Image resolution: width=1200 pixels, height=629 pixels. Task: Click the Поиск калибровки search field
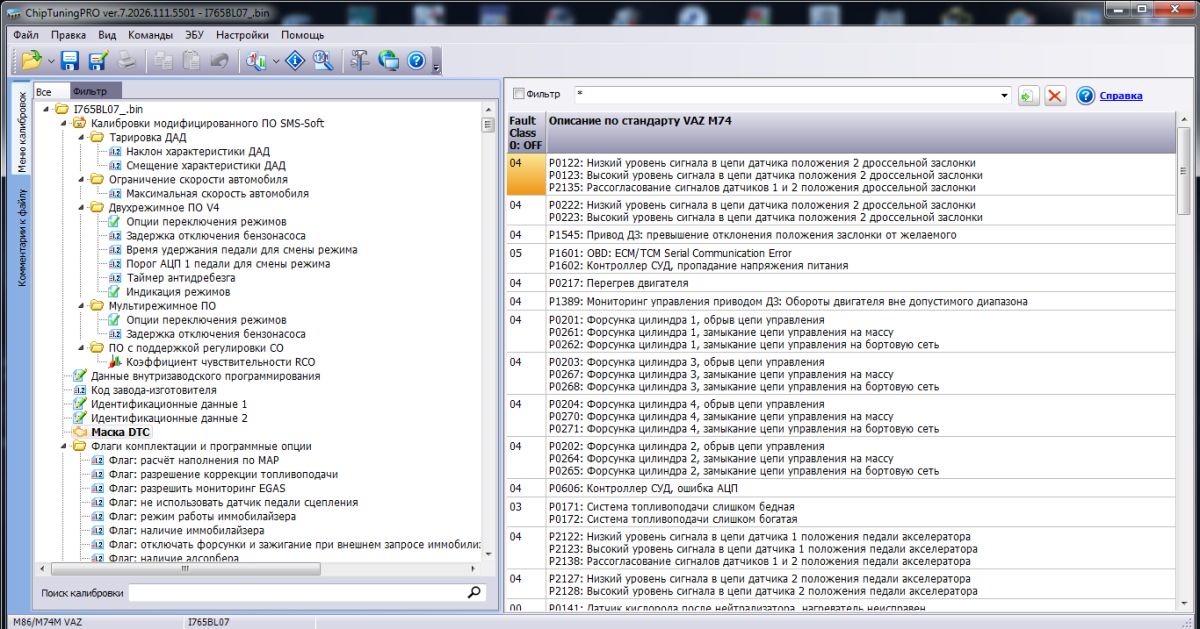tap(297, 593)
